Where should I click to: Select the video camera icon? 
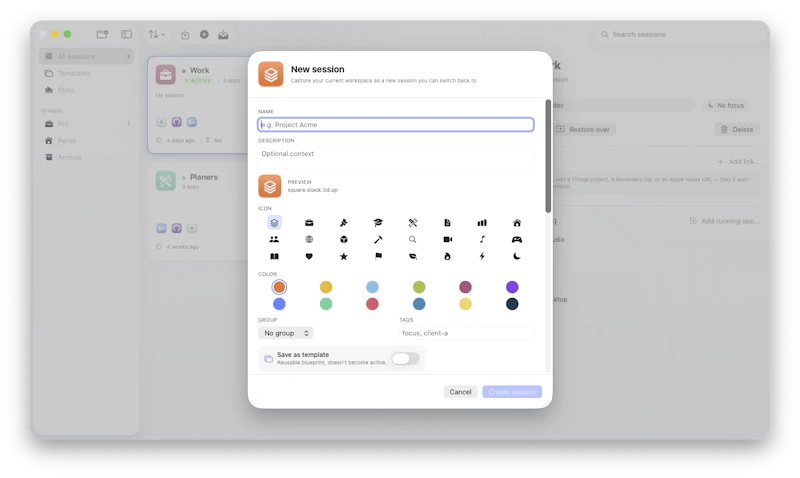(x=447, y=239)
